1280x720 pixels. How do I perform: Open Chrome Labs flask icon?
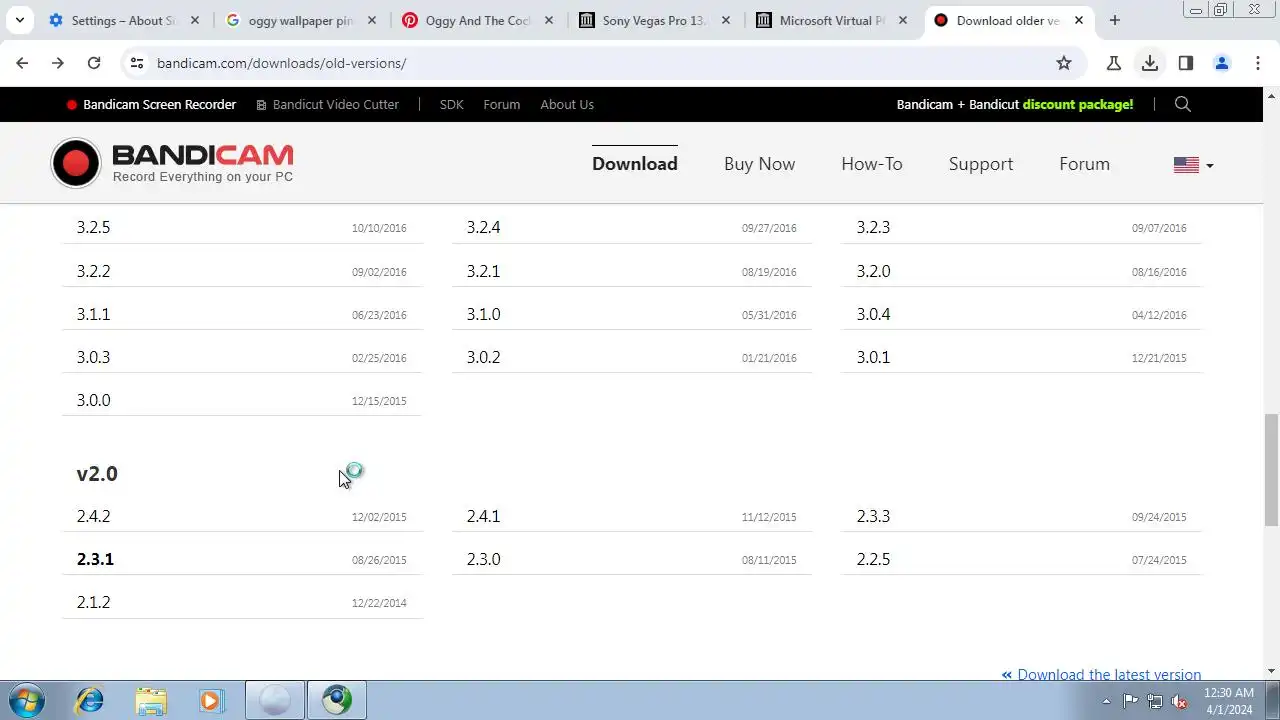click(x=1114, y=63)
